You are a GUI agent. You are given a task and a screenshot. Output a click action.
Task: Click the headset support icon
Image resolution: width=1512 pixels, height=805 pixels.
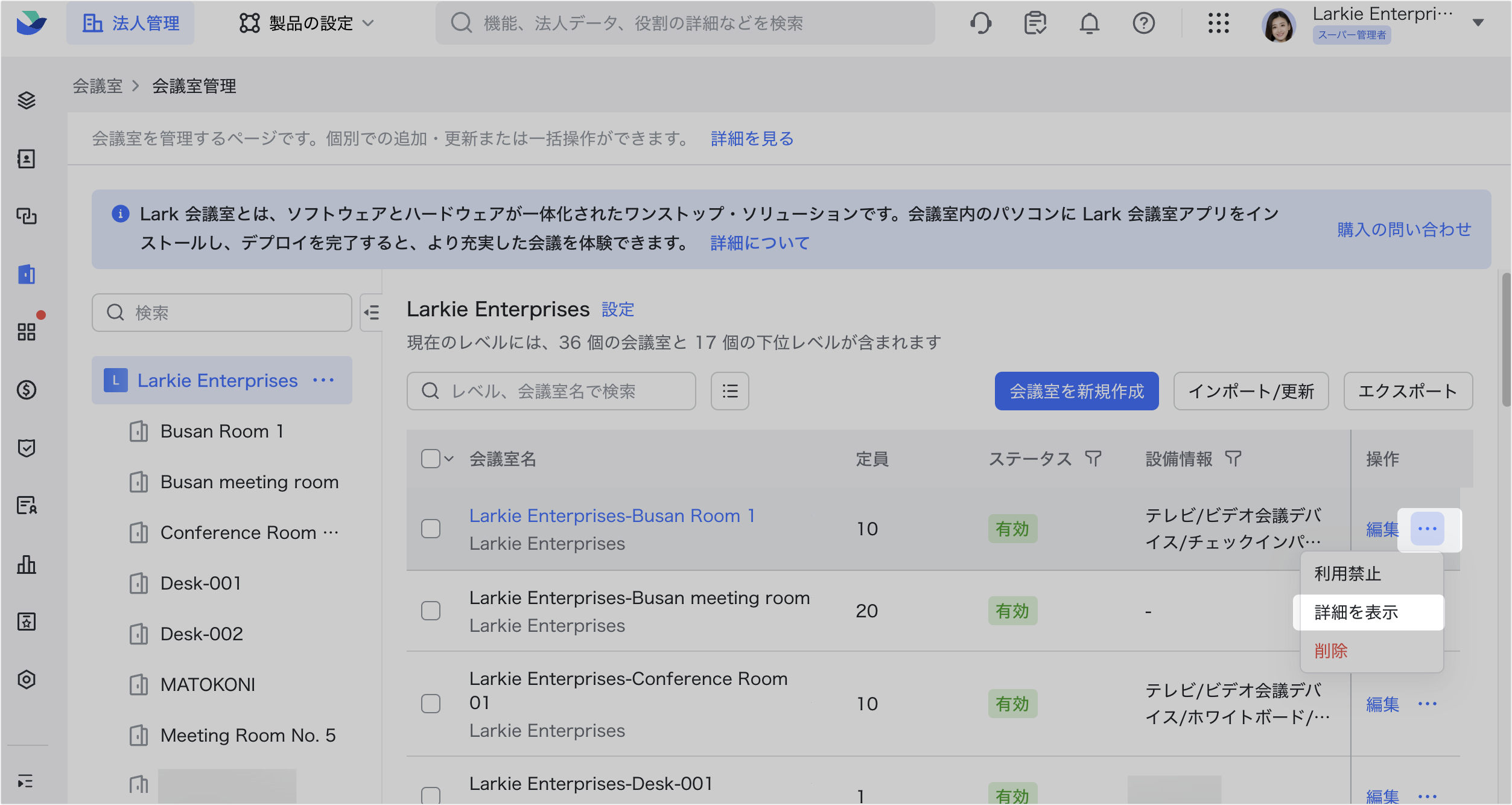point(980,23)
